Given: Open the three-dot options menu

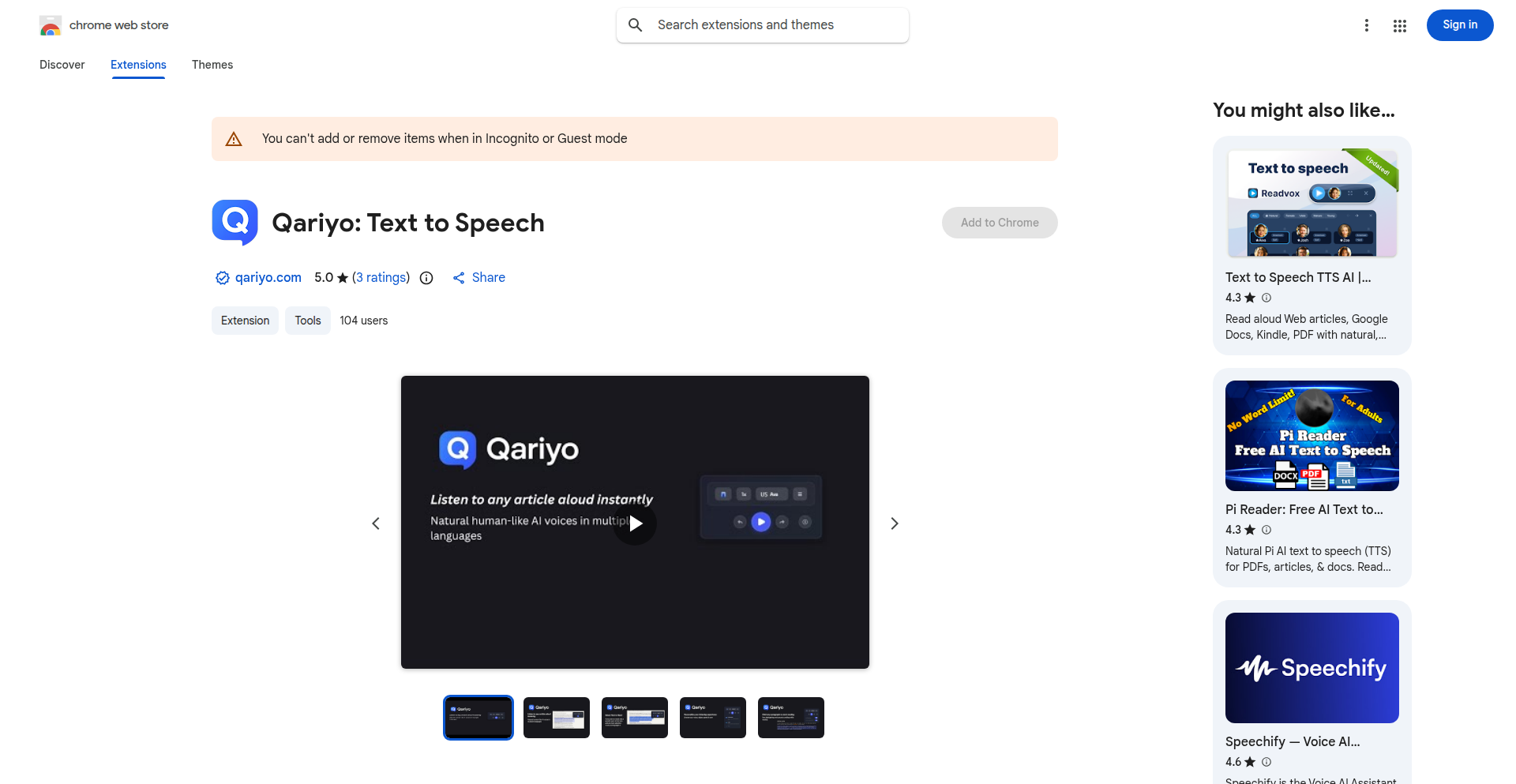Looking at the screenshot, I should click(1367, 25).
